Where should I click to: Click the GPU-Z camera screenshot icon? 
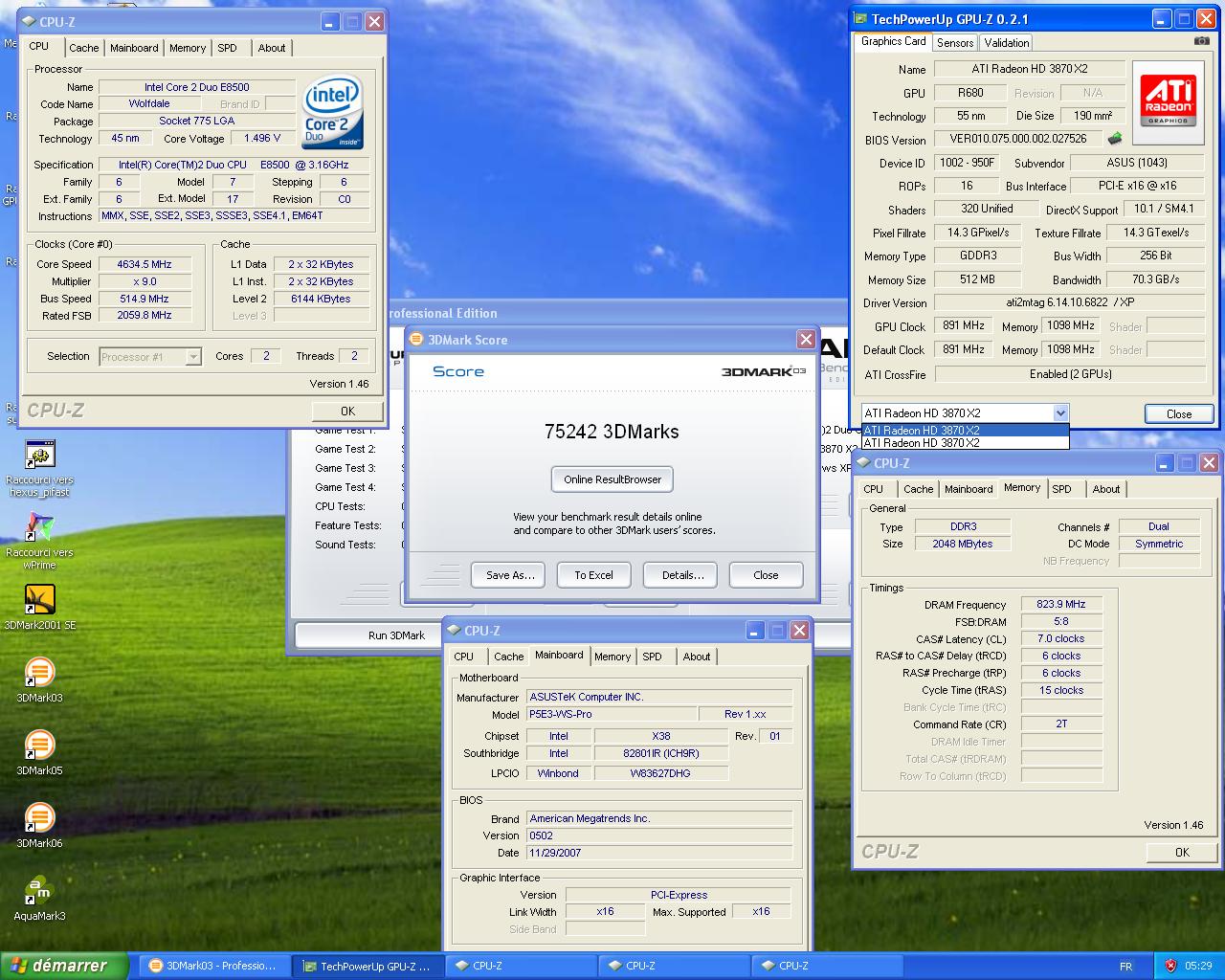(1202, 41)
